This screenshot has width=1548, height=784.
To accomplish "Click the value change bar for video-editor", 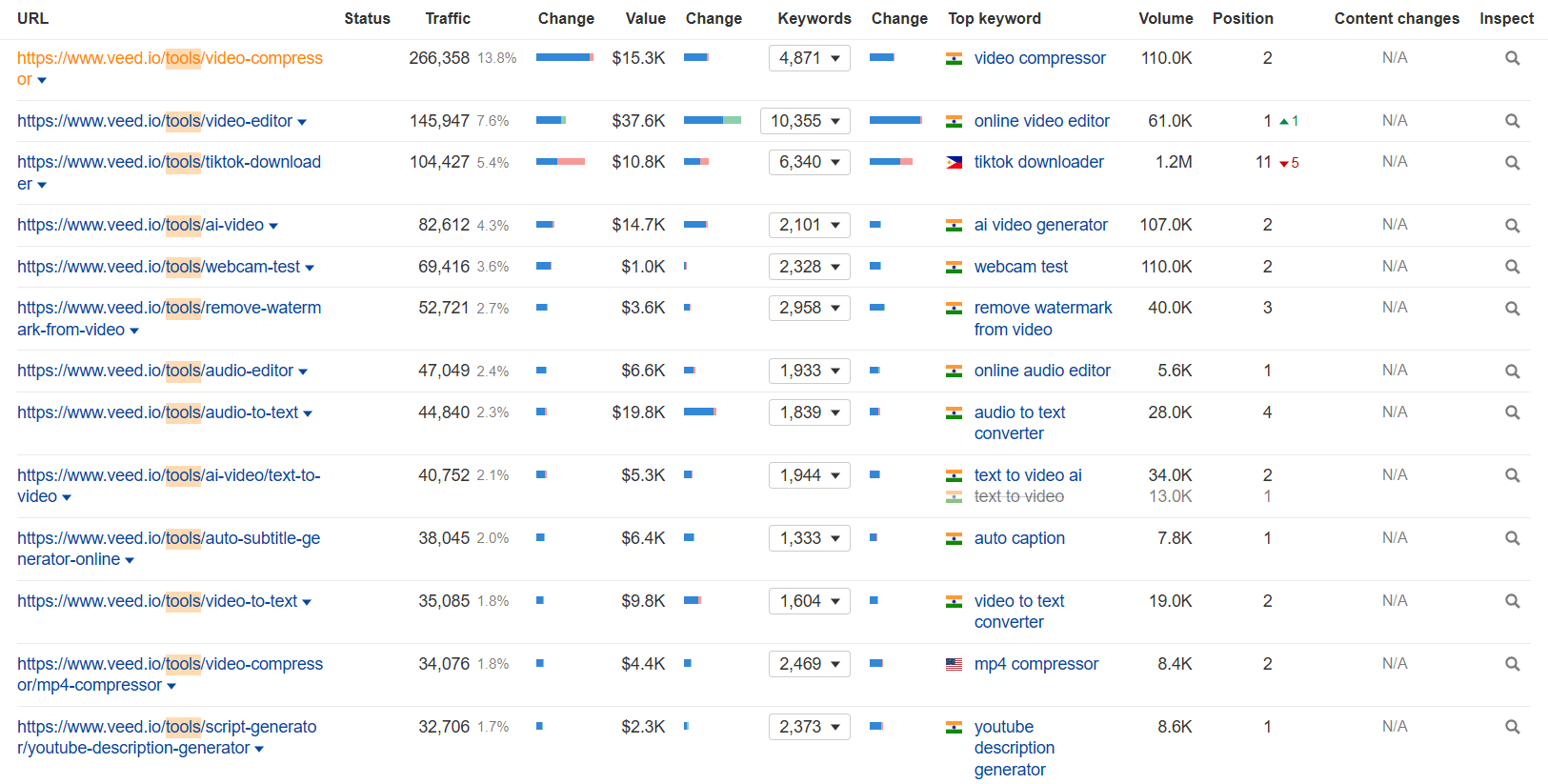I will click(x=713, y=120).
